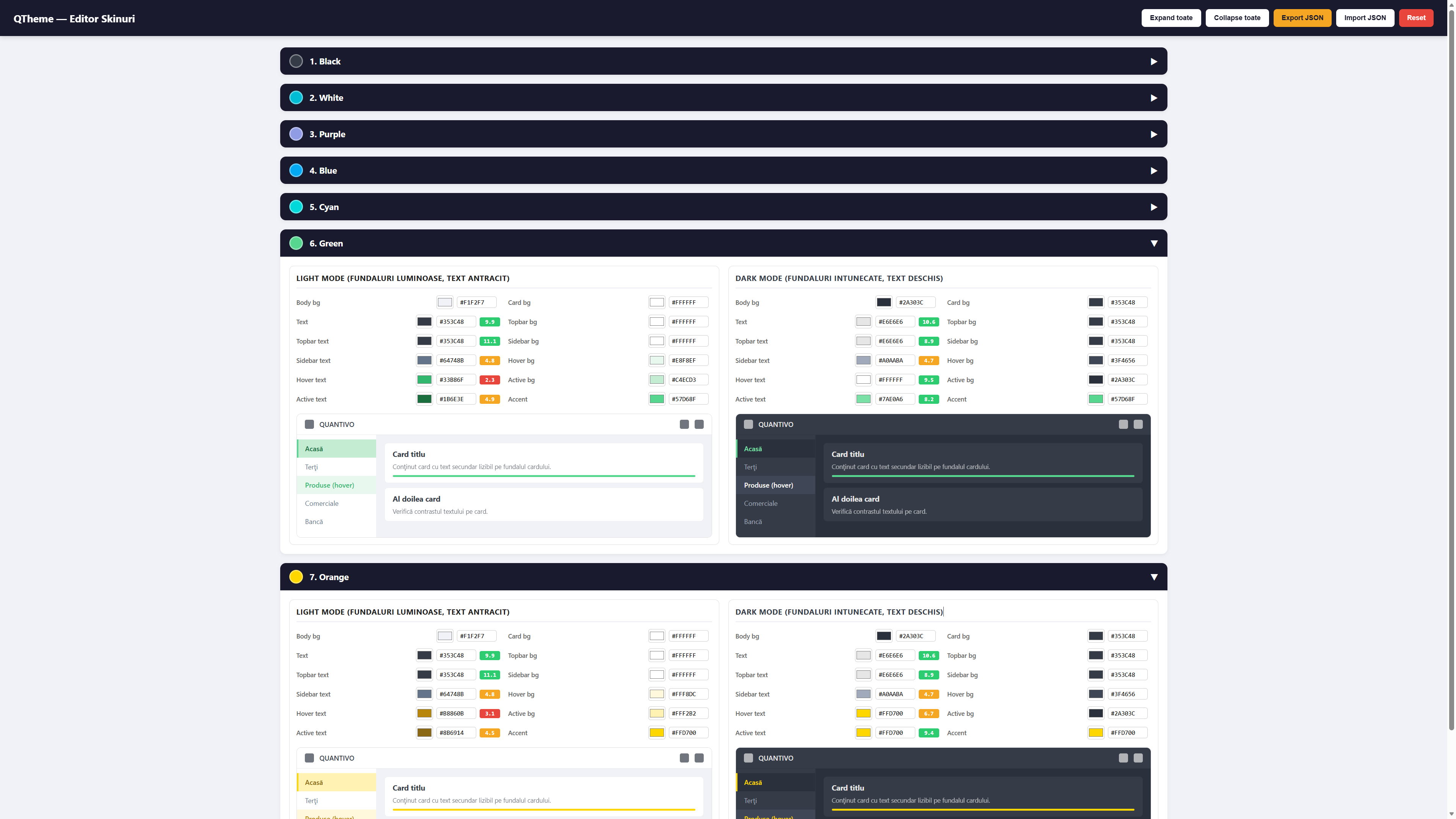1456x819 pixels.
Task: Click the Expand toate button
Action: click(x=1170, y=17)
